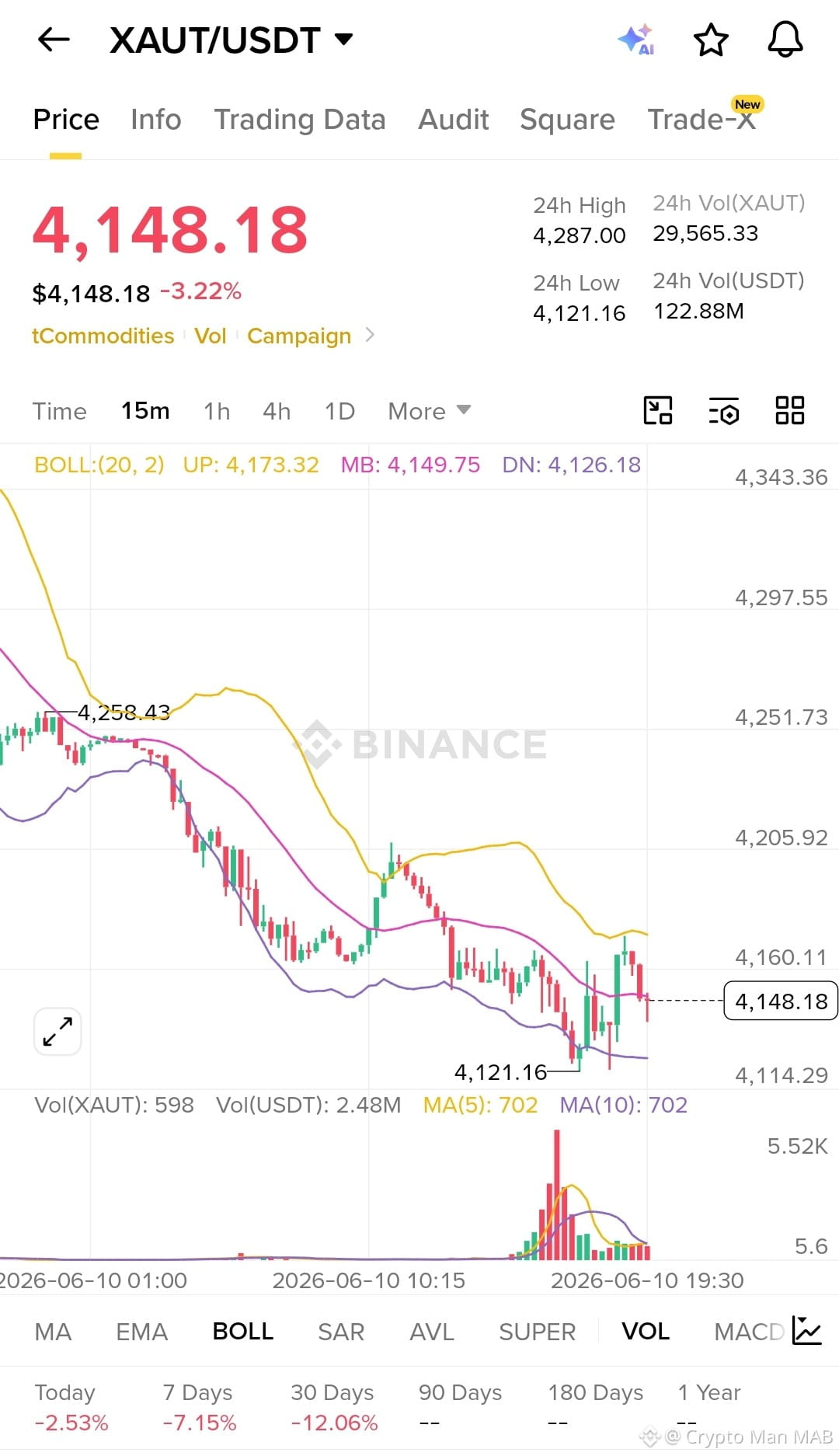The height and width of the screenshot is (1456, 839).
Task: Toggle the SAR indicator
Action: [x=341, y=1332]
